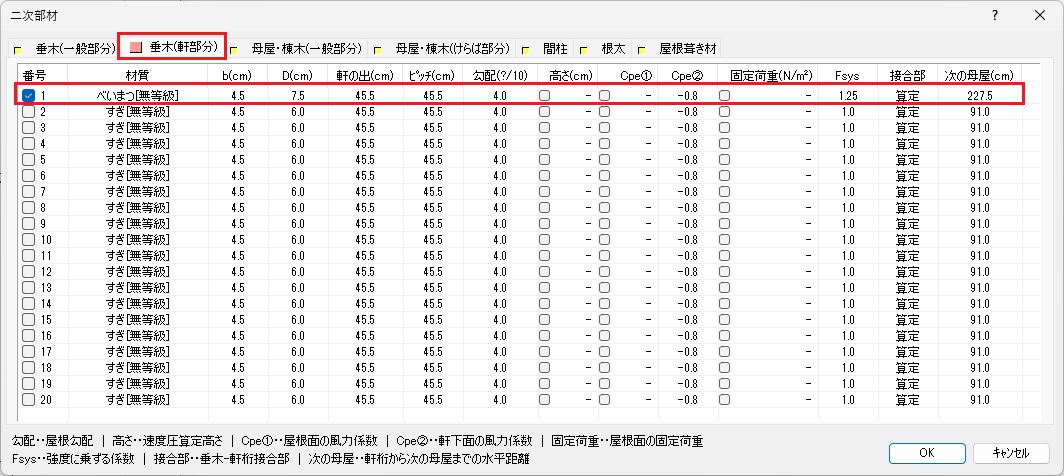The height and width of the screenshot is (476, 1064).
Task: Switch to the 間柱 tab
Action: (554, 48)
